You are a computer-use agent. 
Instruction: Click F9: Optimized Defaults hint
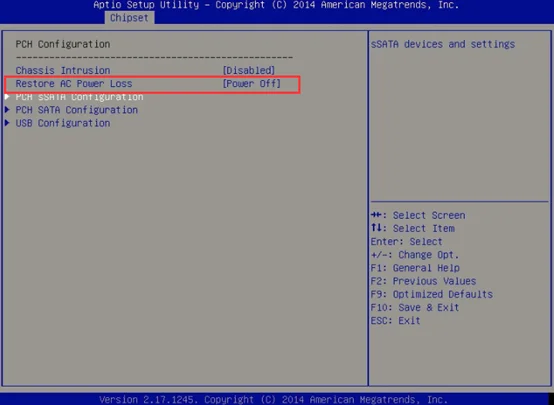tap(431, 294)
